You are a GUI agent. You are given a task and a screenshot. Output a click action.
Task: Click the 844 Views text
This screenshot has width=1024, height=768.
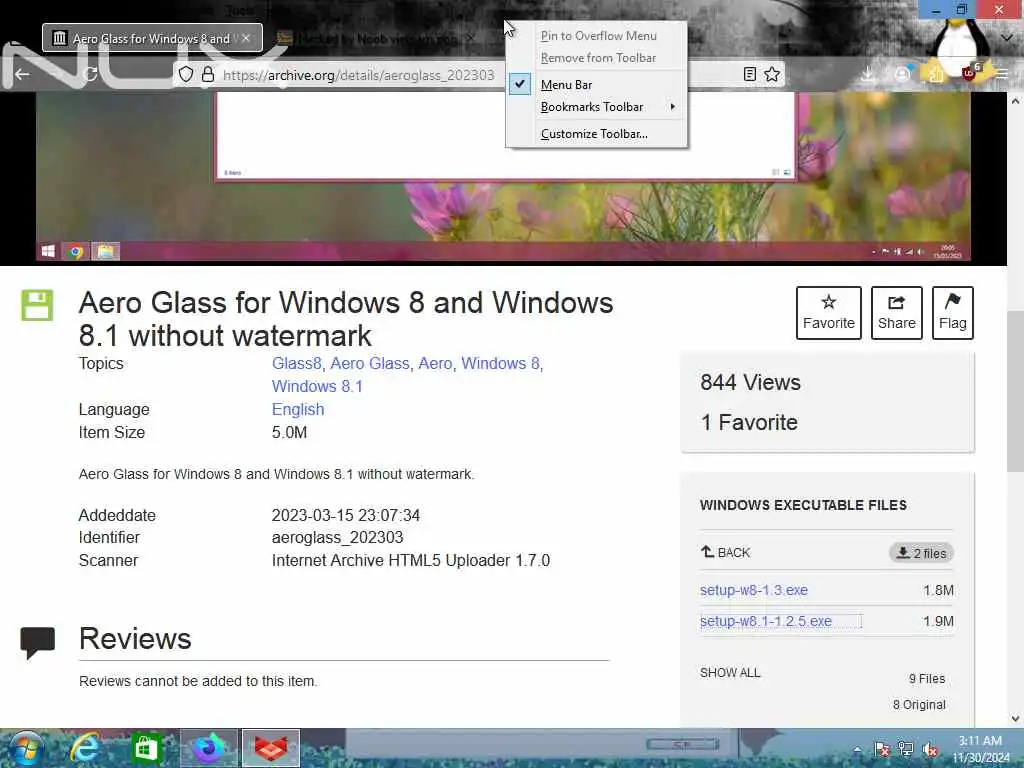click(750, 383)
